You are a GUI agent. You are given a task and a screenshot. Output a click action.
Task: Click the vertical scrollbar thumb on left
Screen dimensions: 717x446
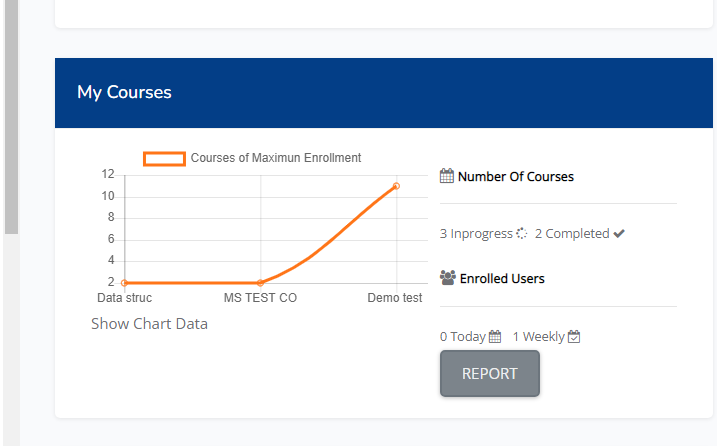tap(11, 117)
